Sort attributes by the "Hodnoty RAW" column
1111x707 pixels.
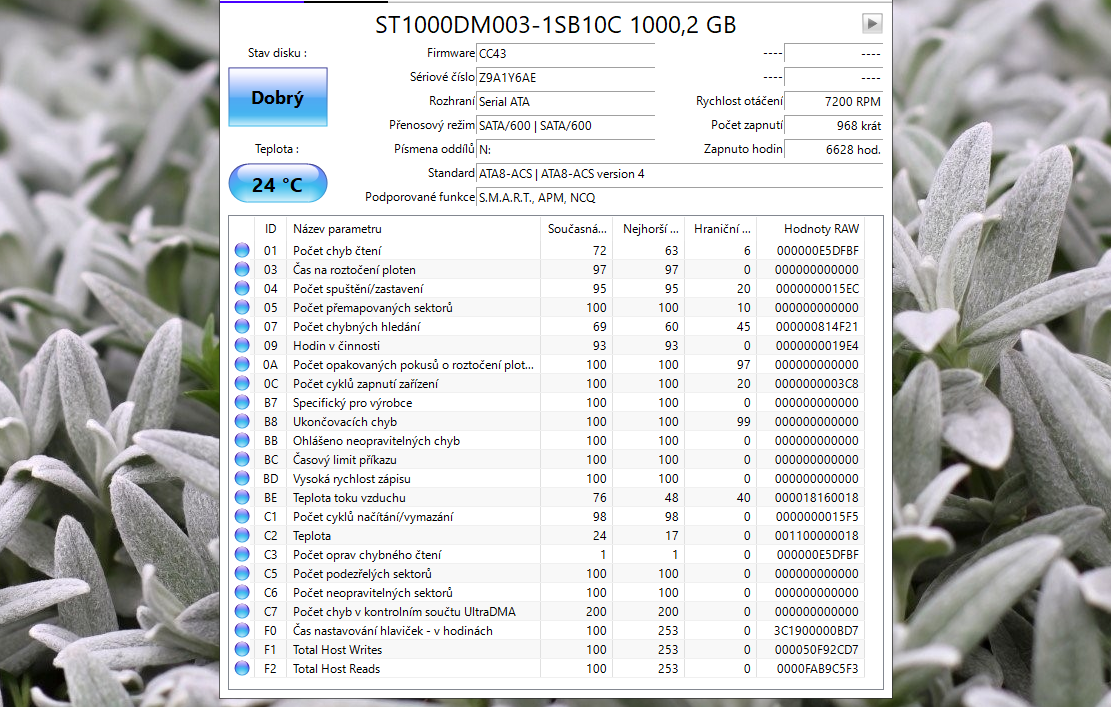pos(820,228)
